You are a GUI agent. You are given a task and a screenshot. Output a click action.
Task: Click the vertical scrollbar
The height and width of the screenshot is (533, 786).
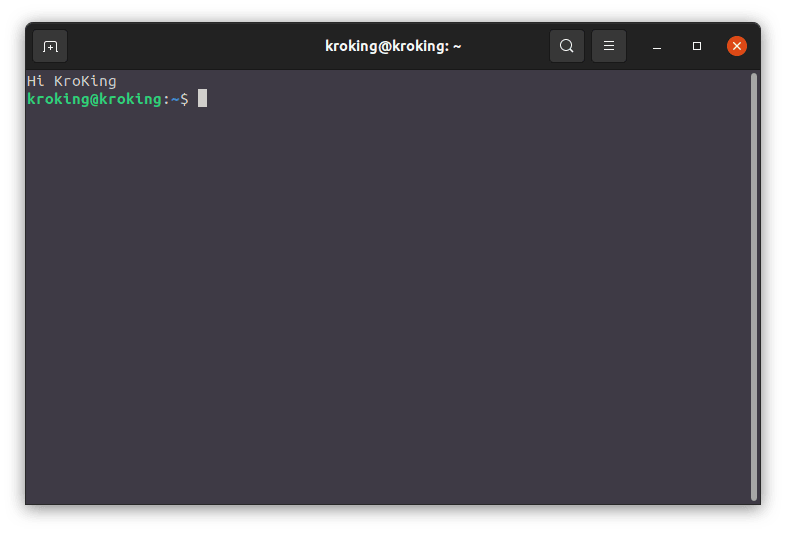click(x=753, y=287)
